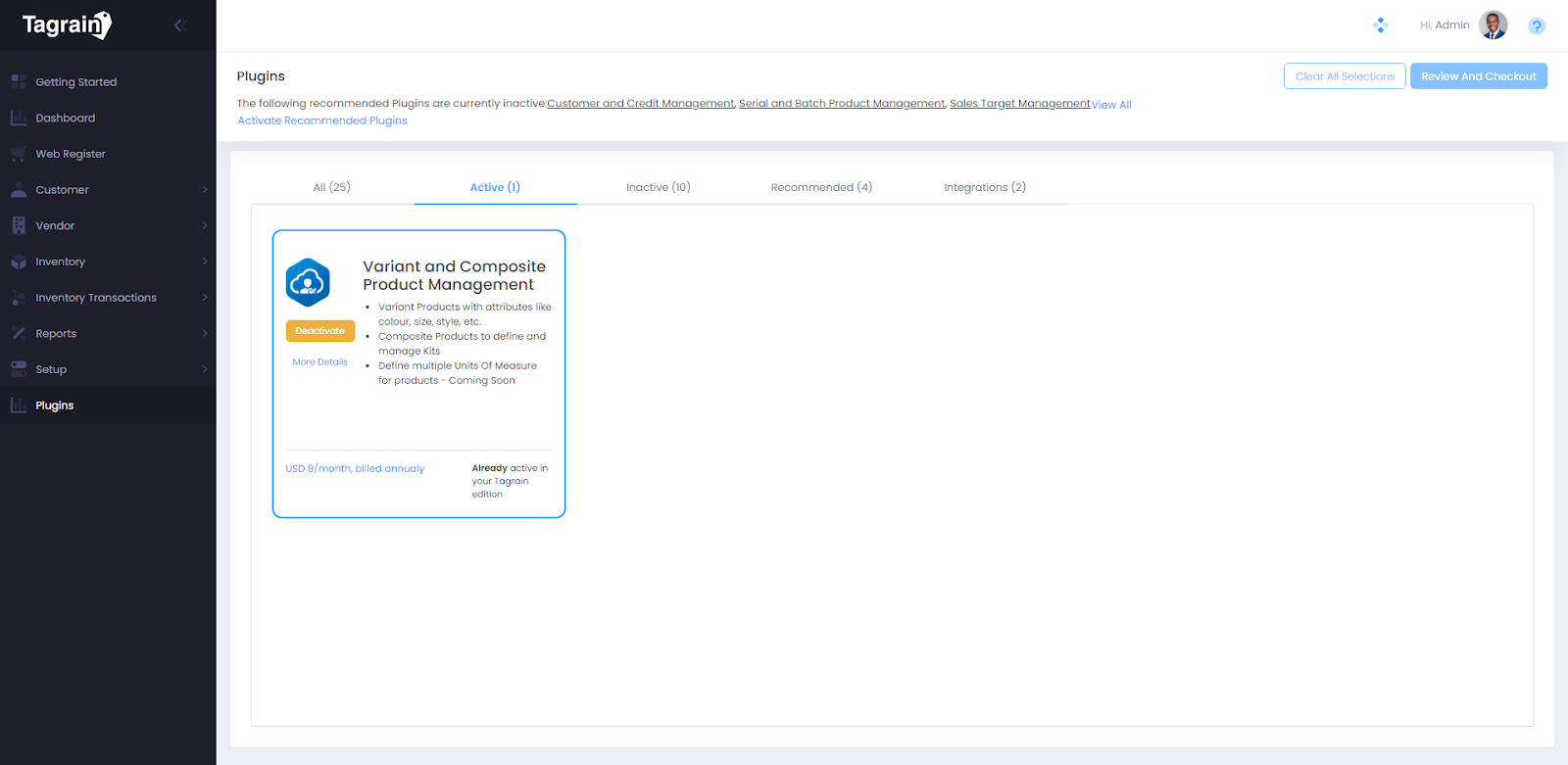Click the Plugins icon in sidebar
This screenshot has height=765, width=1568.
tap(19, 406)
